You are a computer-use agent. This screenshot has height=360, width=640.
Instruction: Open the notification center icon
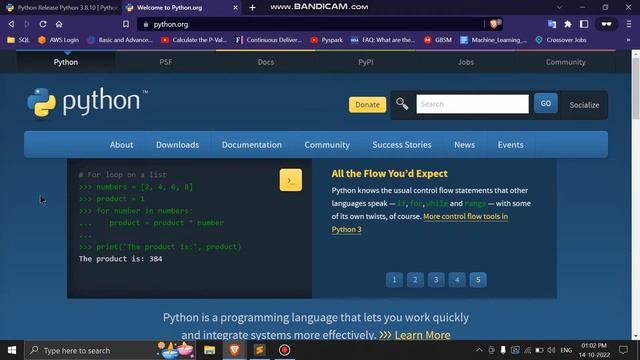pos(623,350)
